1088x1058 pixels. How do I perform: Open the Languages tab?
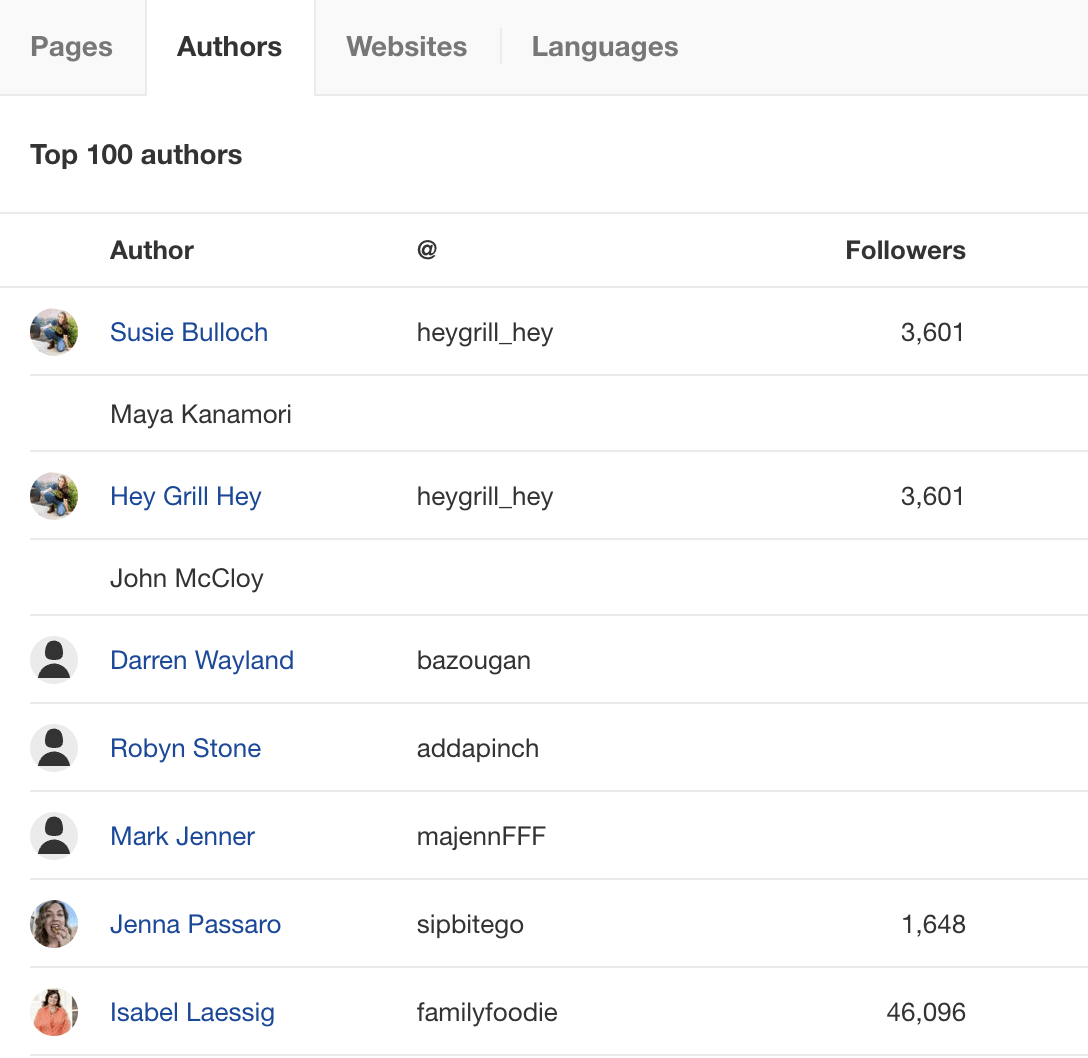[604, 46]
